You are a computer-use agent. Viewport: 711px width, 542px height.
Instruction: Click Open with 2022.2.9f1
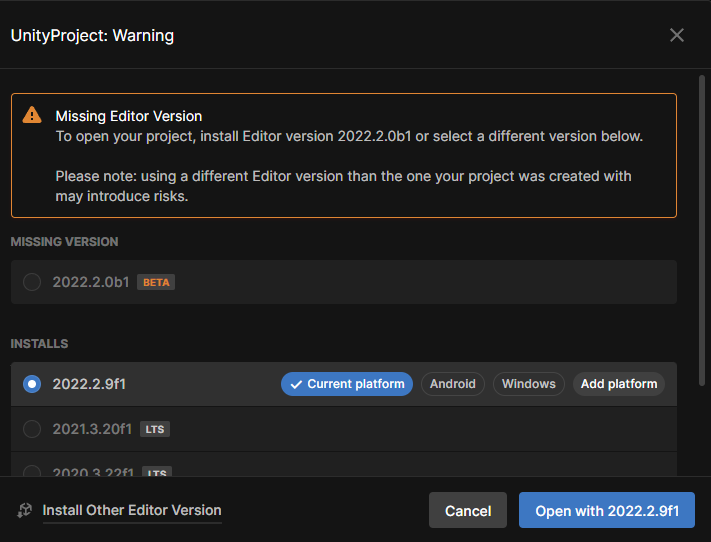tap(607, 510)
